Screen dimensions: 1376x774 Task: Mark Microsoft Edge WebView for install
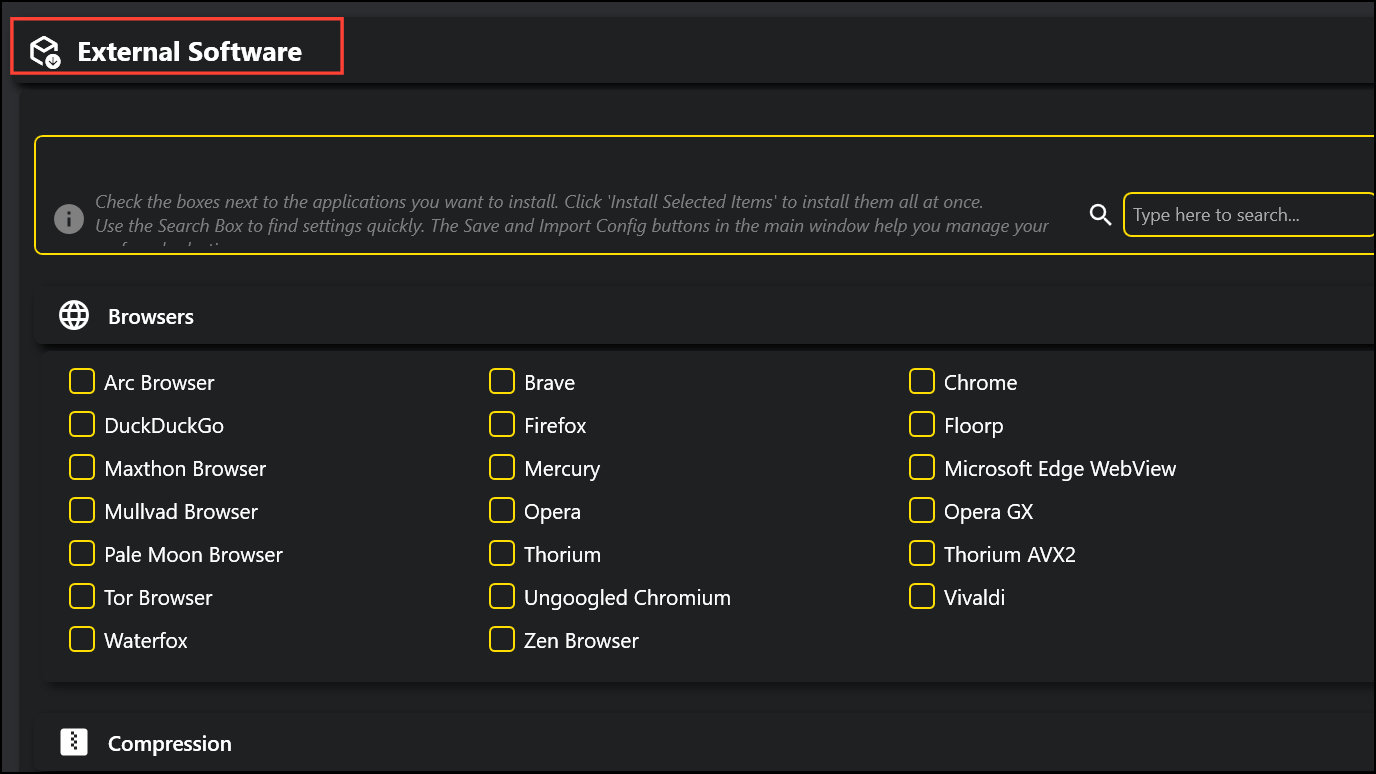pos(922,468)
